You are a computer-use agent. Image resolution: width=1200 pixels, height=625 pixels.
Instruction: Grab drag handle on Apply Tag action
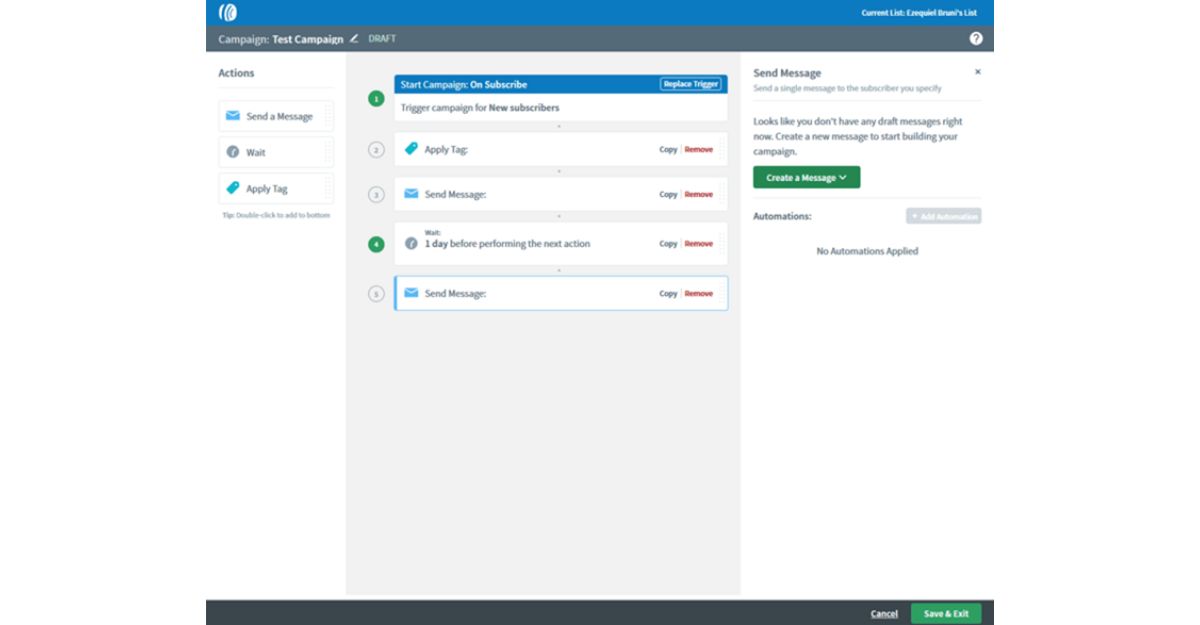[x=328, y=188]
